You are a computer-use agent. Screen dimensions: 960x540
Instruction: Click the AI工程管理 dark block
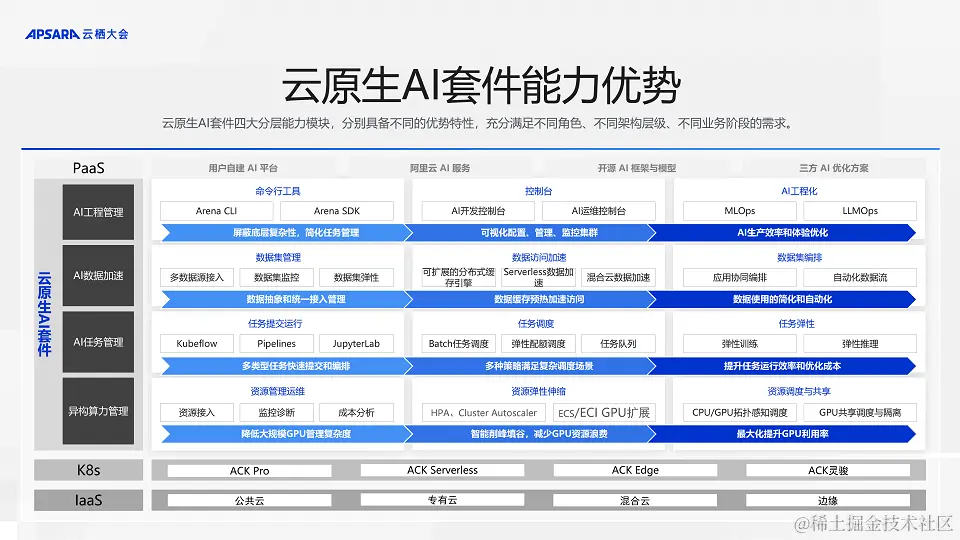pos(98,212)
